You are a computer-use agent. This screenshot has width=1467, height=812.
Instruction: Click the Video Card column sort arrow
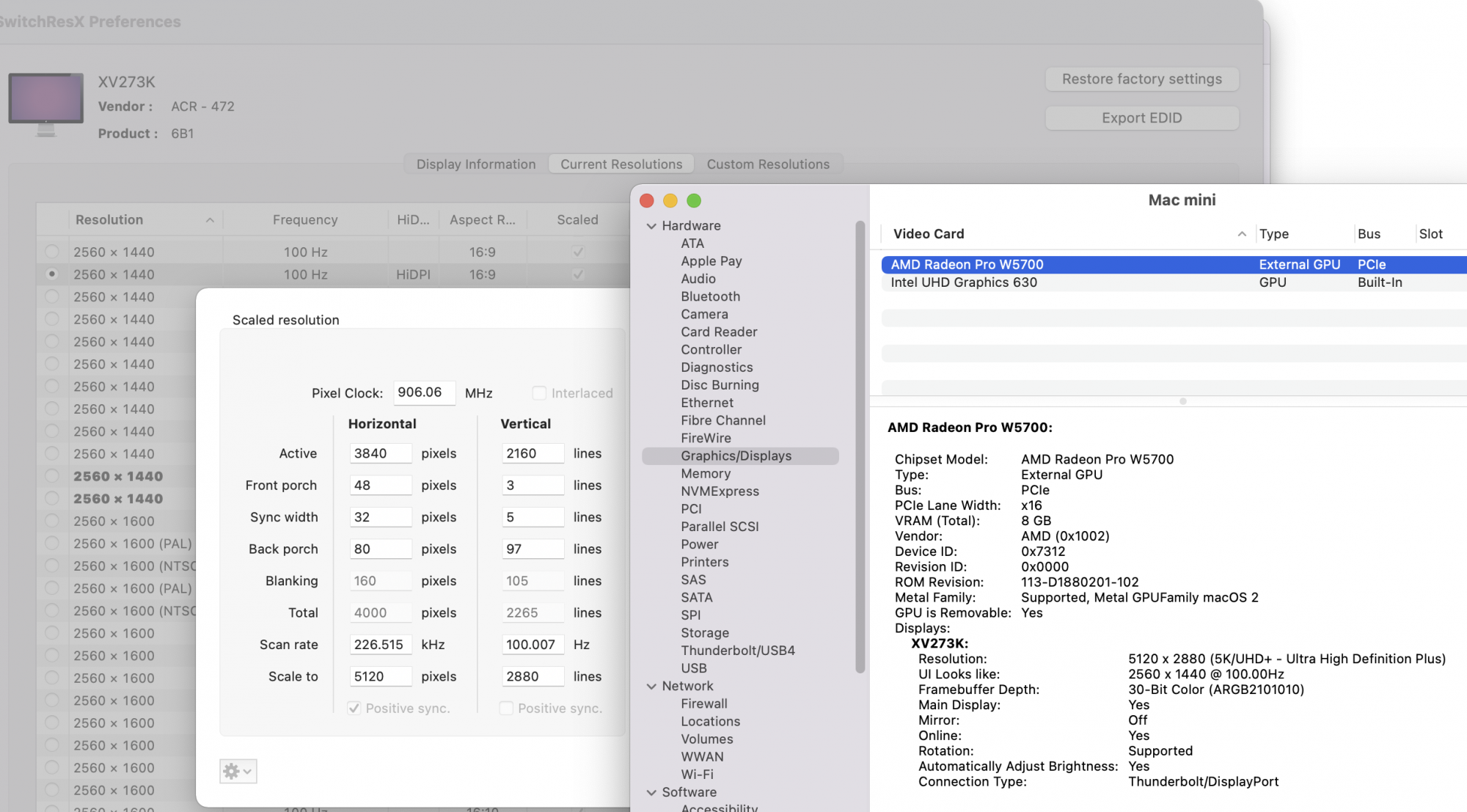[x=1242, y=234]
